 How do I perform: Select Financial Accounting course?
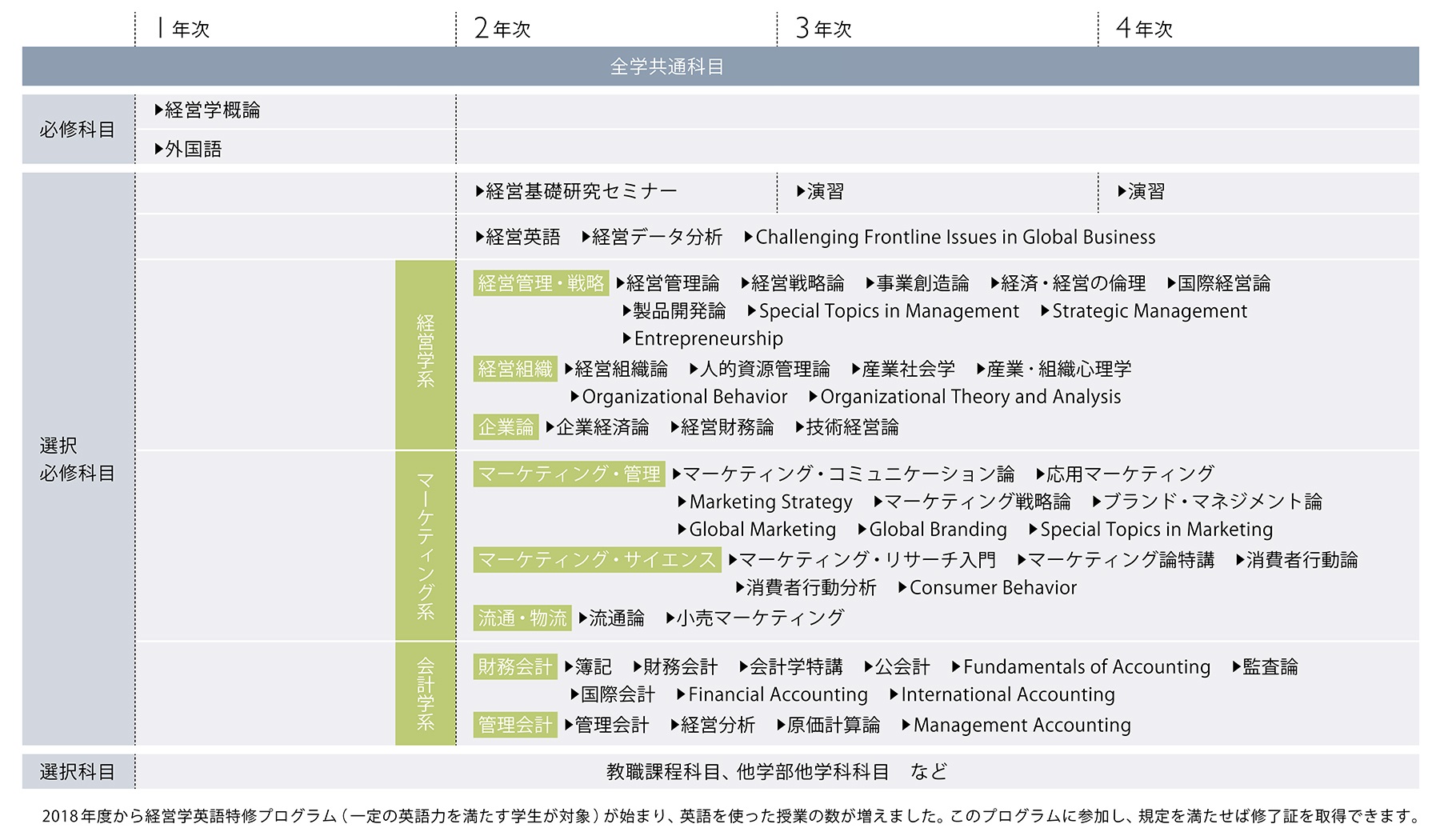click(772, 695)
